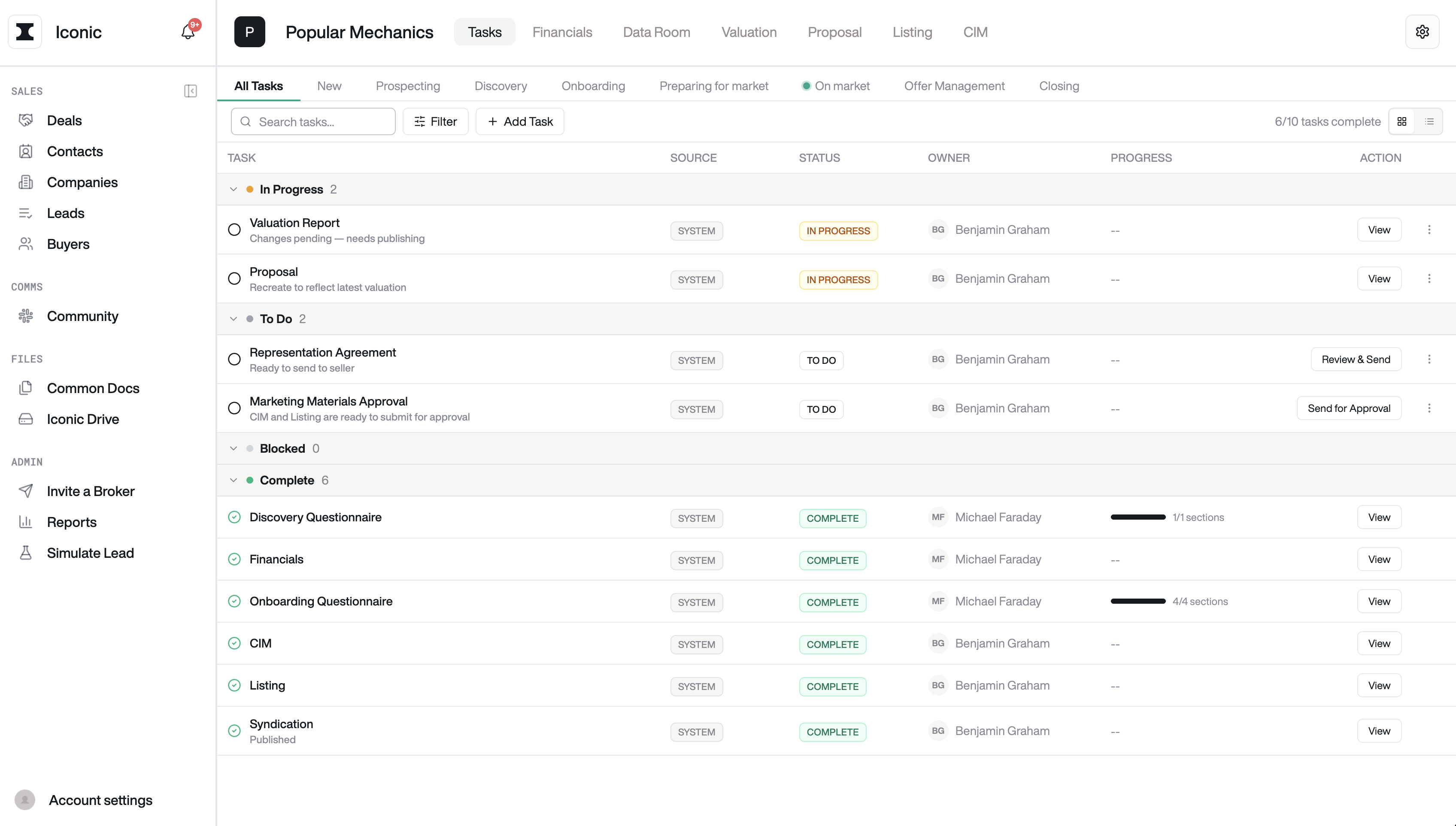Click the TASK column header

(x=242, y=158)
